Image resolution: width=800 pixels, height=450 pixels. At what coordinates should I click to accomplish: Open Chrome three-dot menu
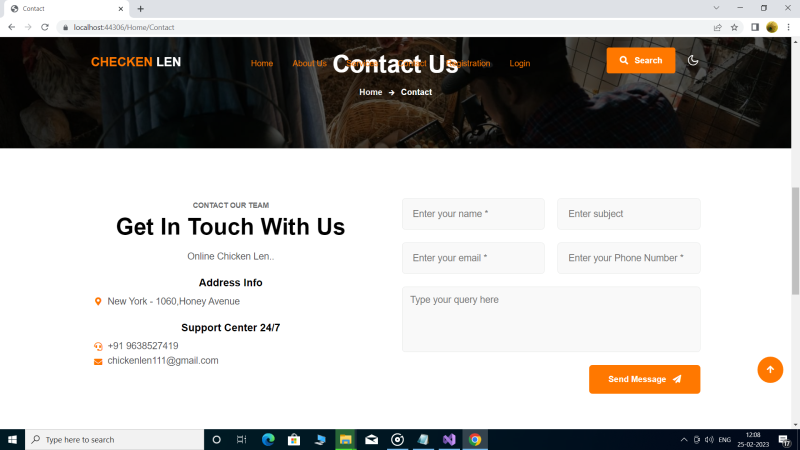pyautogui.click(x=788, y=28)
